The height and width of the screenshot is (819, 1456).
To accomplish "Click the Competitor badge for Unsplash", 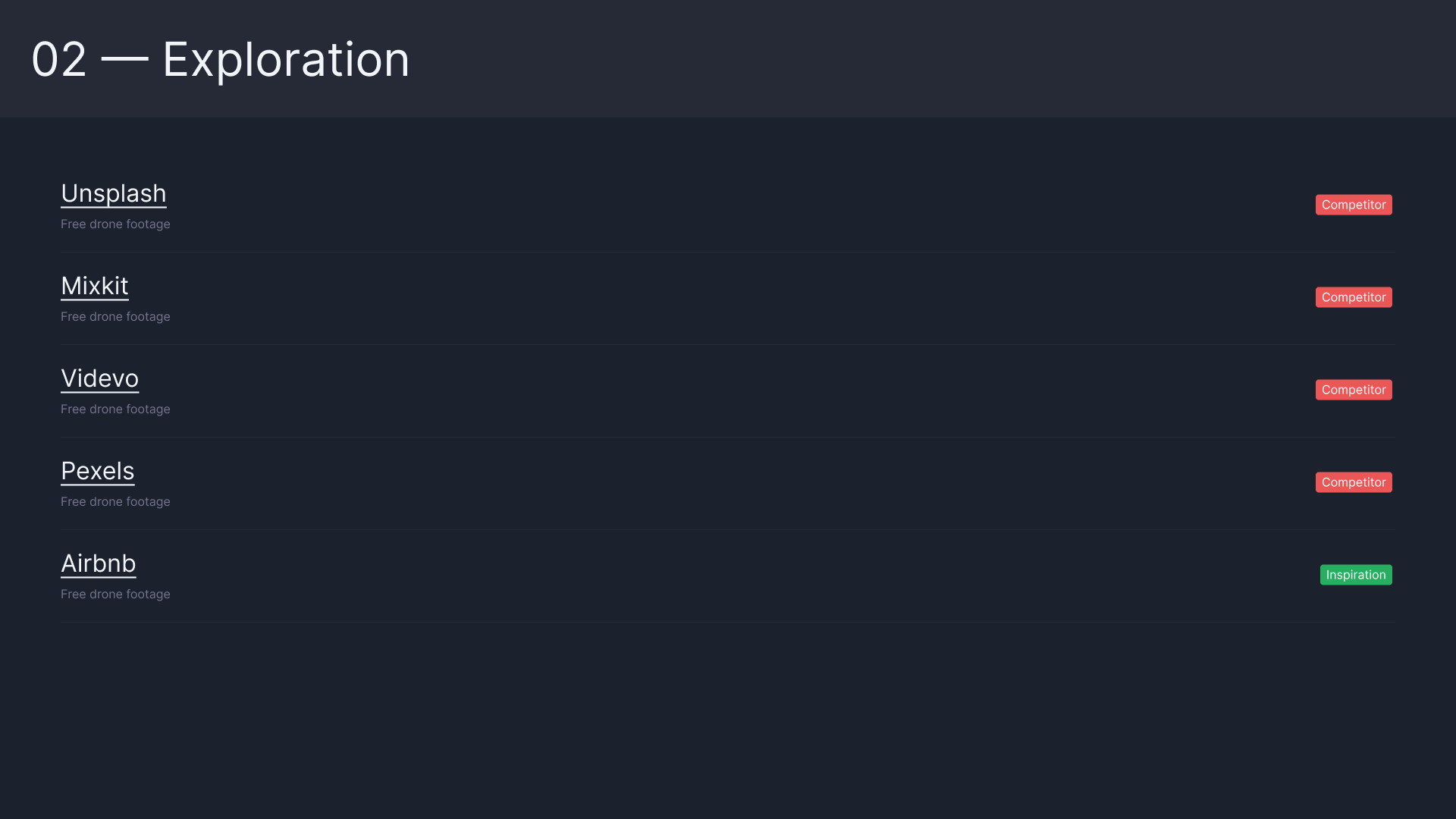I will click(1354, 205).
